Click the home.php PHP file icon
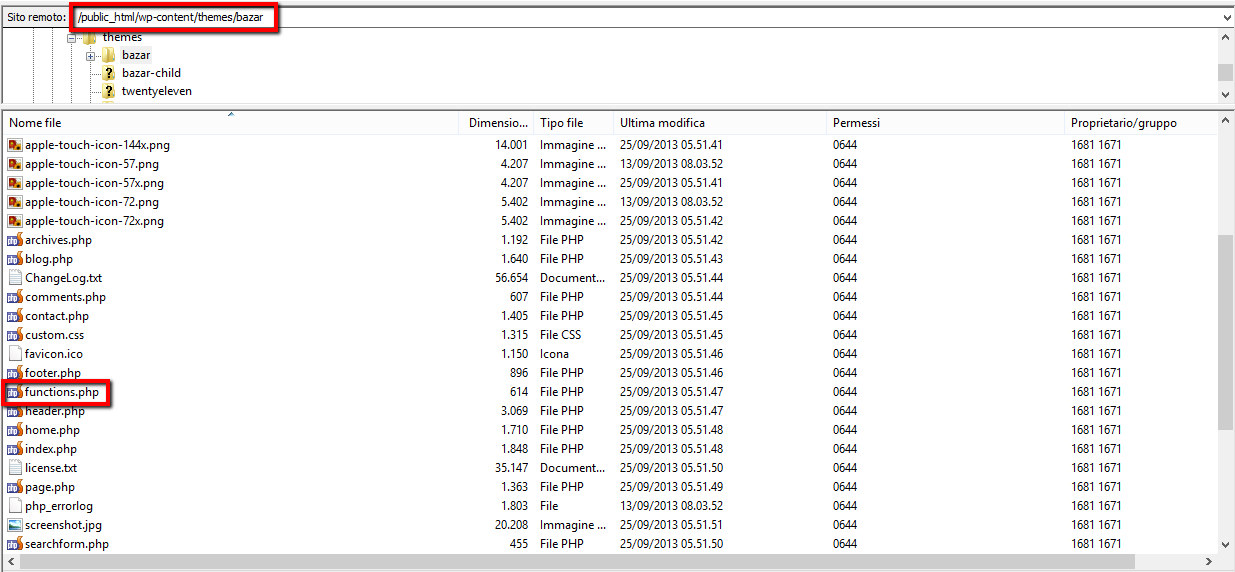The height and width of the screenshot is (572, 1235). [x=14, y=430]
